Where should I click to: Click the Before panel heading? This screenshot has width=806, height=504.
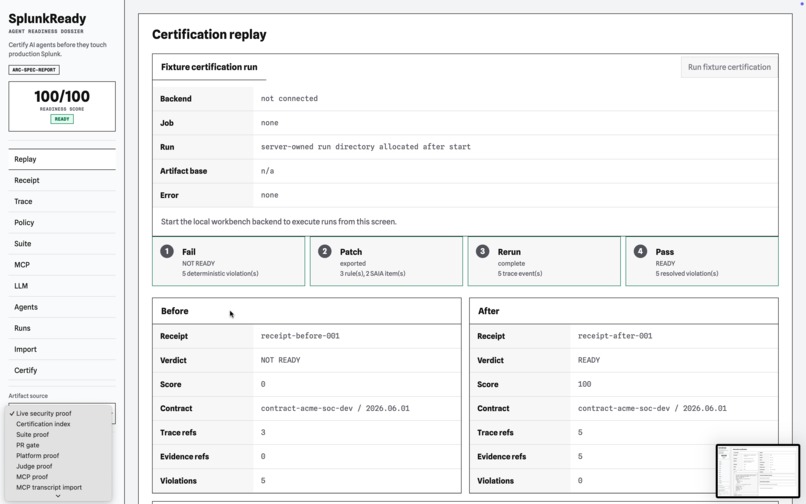175,311
